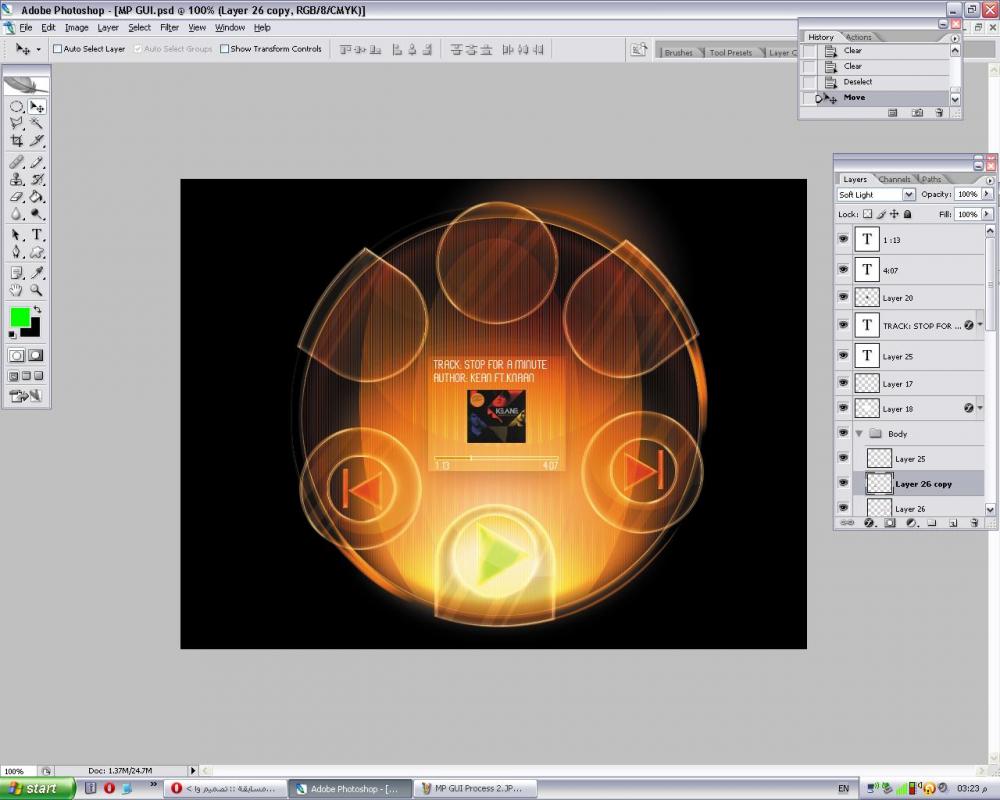
Task: Select the Eraser tool
Action: (x=17, y=197)
